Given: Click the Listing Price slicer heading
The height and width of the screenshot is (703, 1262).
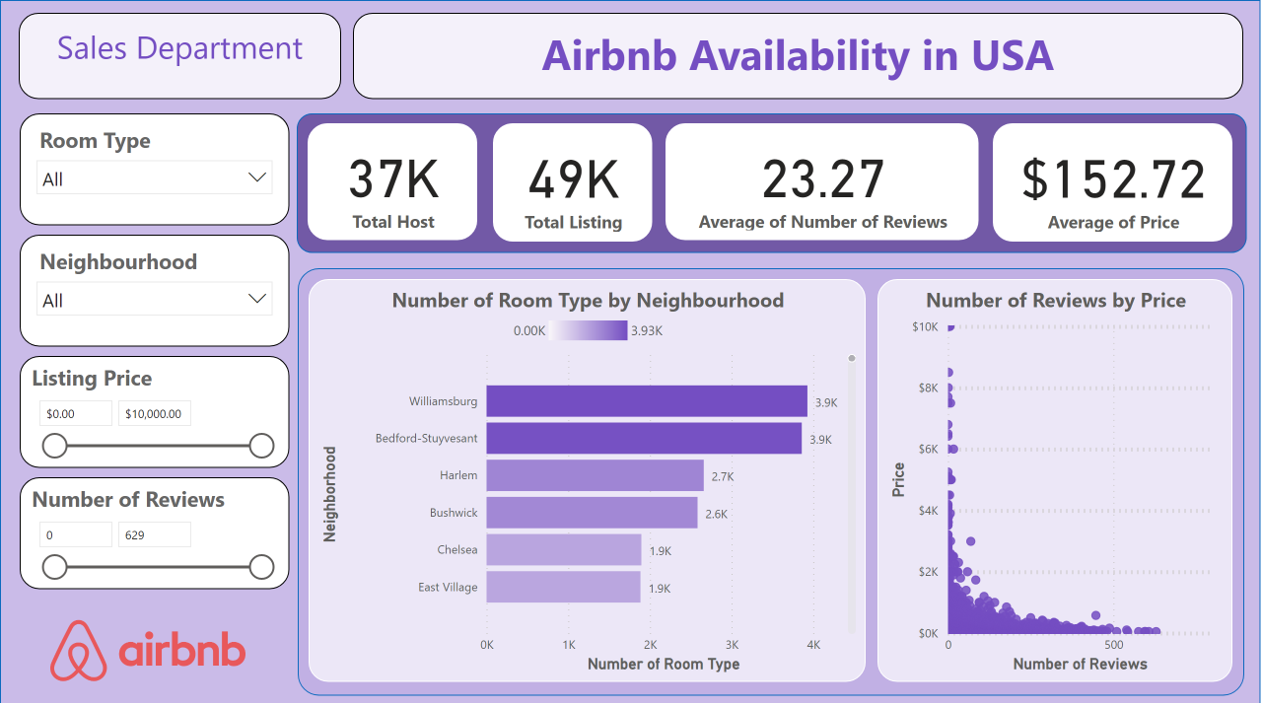Looking at the screenshot, I should tap(92, 378).
